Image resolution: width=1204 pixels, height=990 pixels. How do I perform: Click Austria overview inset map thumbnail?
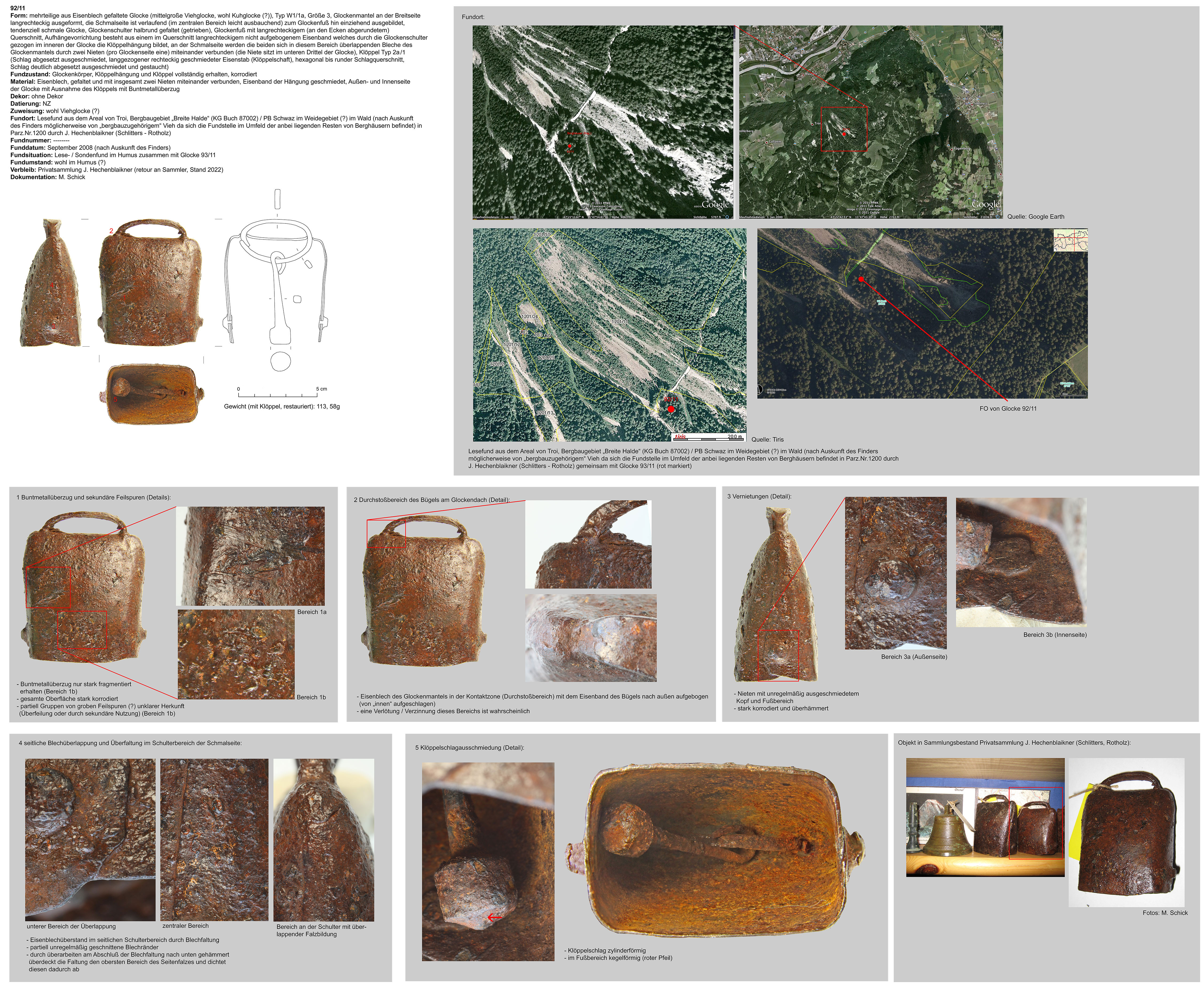1071,241
